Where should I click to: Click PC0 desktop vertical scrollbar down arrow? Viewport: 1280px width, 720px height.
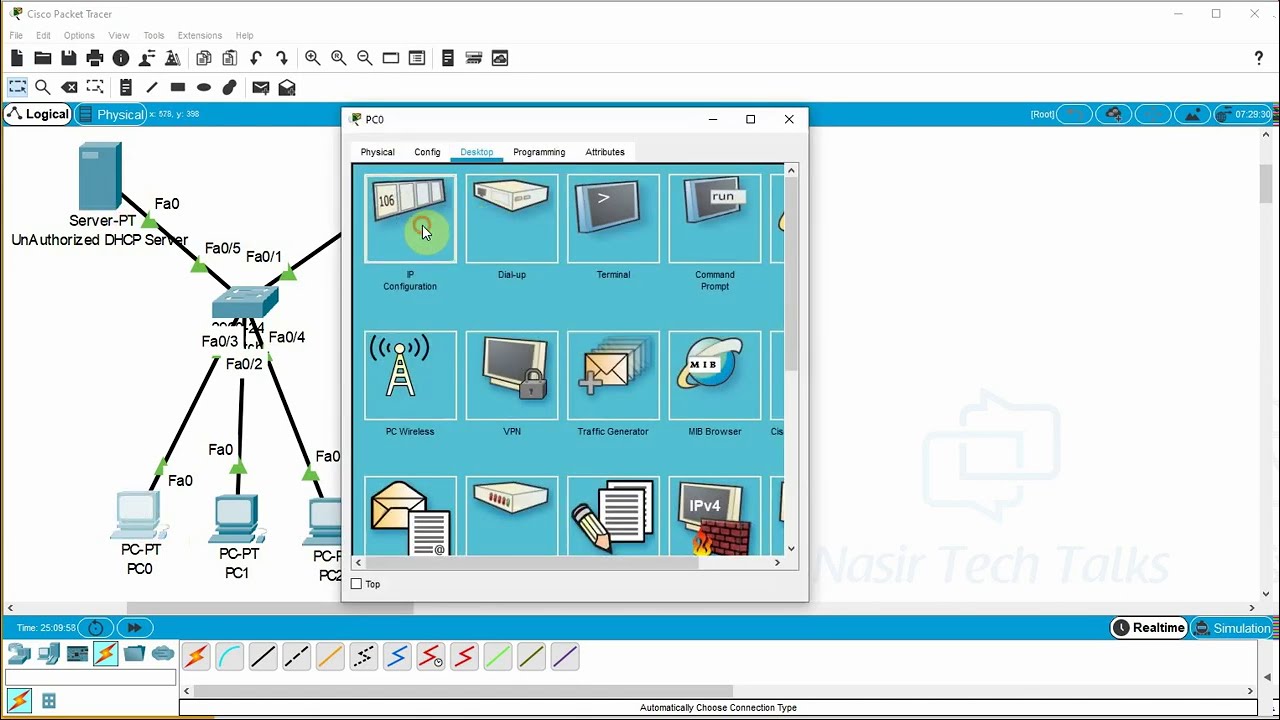tap(791, 549)
